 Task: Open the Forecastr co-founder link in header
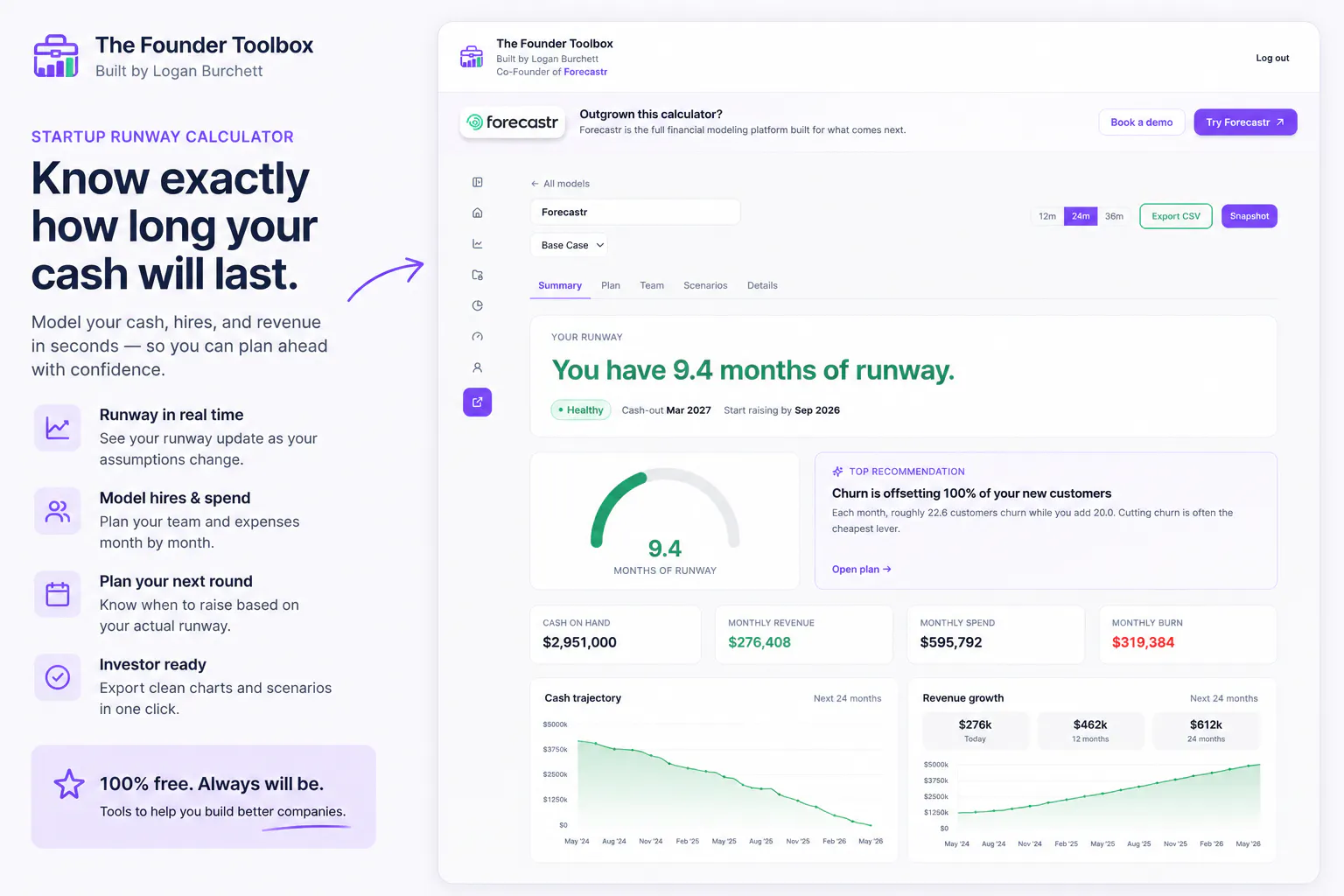click(x=585, y=72)
